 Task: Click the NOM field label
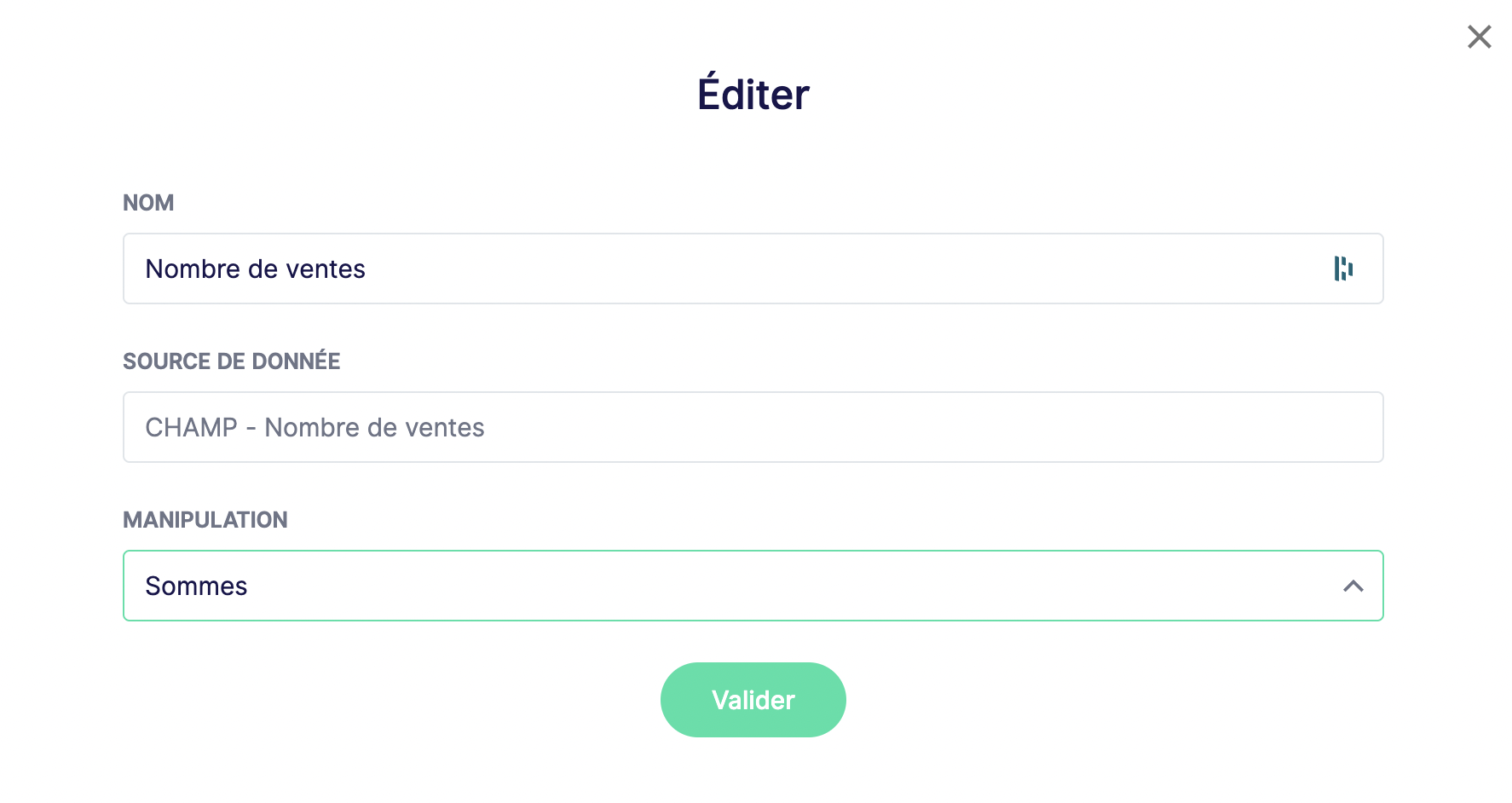pyautogui.click(x=148, y=203)
